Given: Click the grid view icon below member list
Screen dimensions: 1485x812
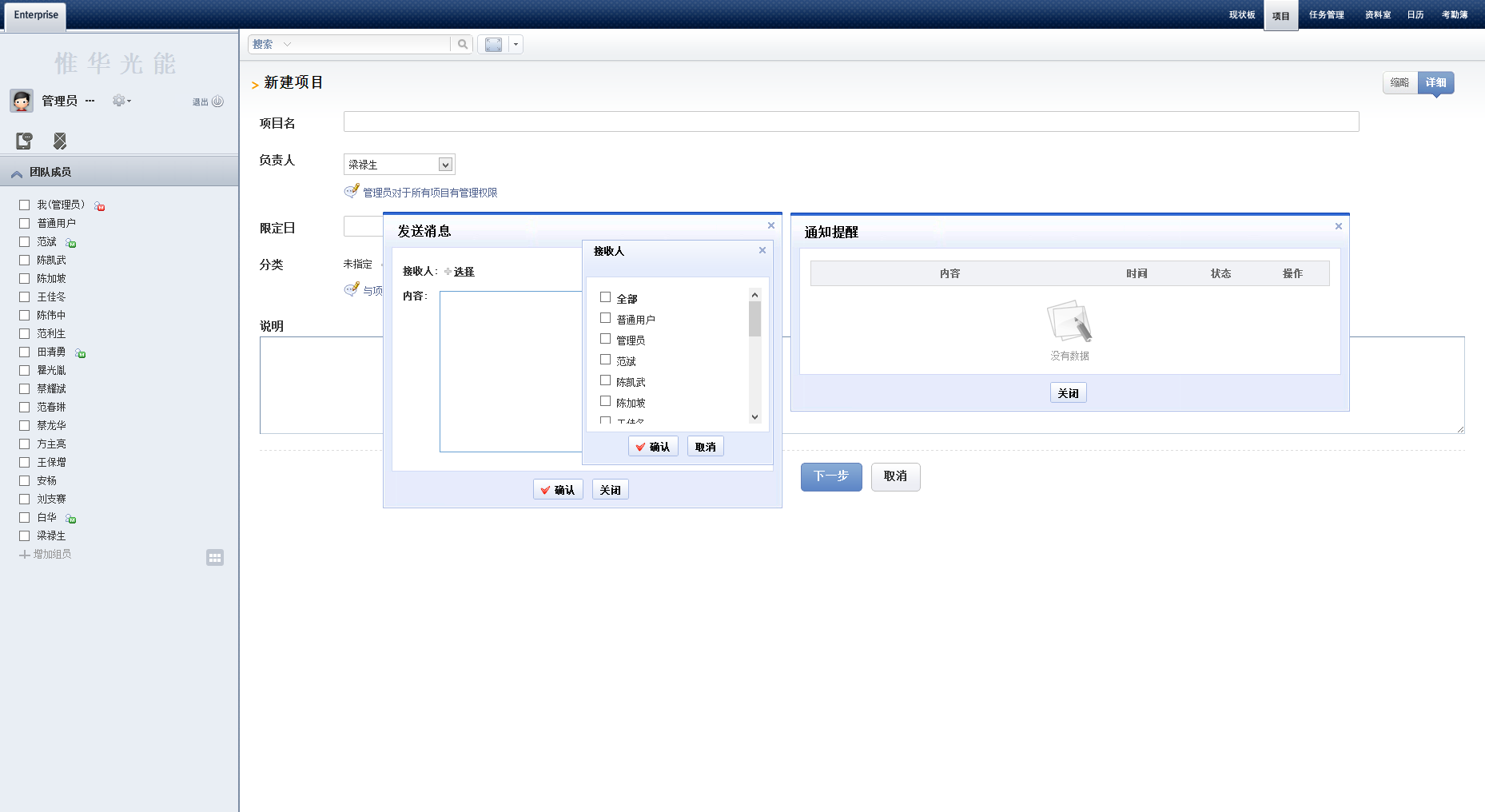Looking at the screenshot, I should click(215, 558).
